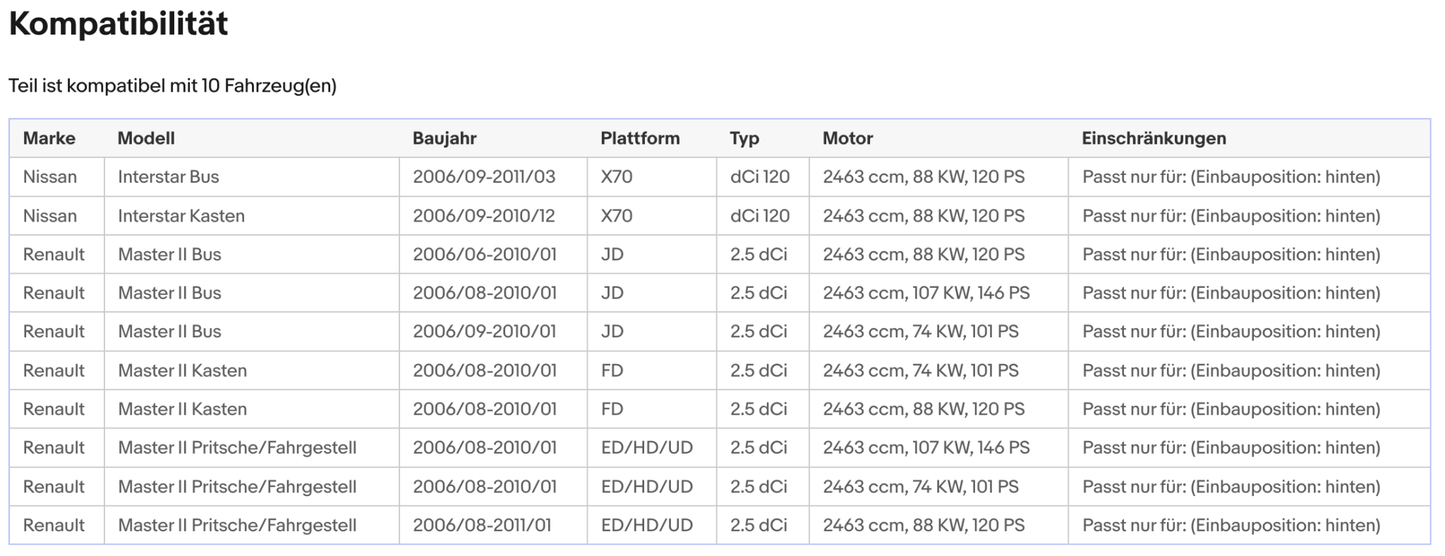Click the Interstar Bus model cell
1445x556 pixels.
pyautogui.click(x=168, y=177)
